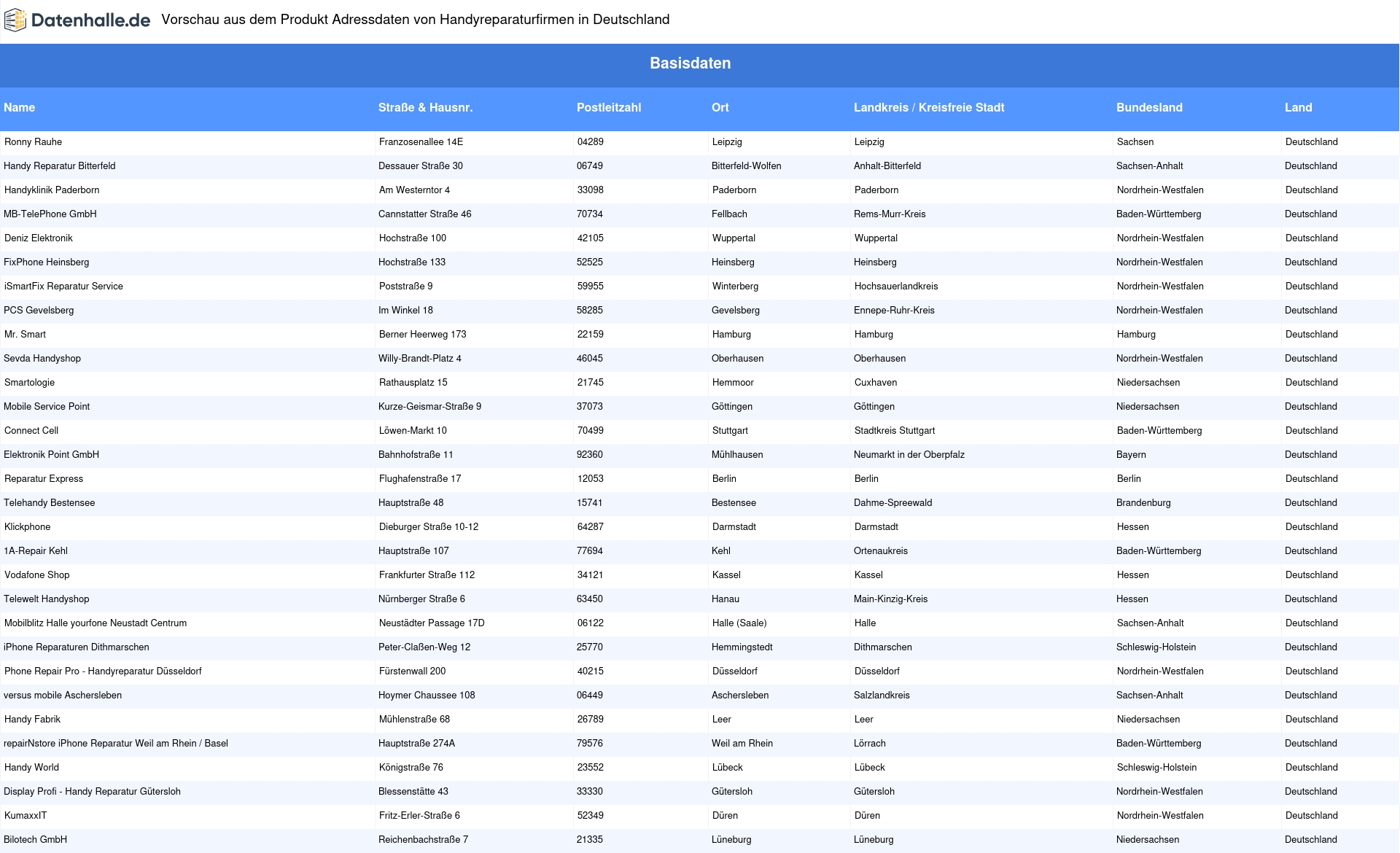Click the name cell Ronny Rauhe
Screen dimensions: 1400x853
click(x=34, y=142)
